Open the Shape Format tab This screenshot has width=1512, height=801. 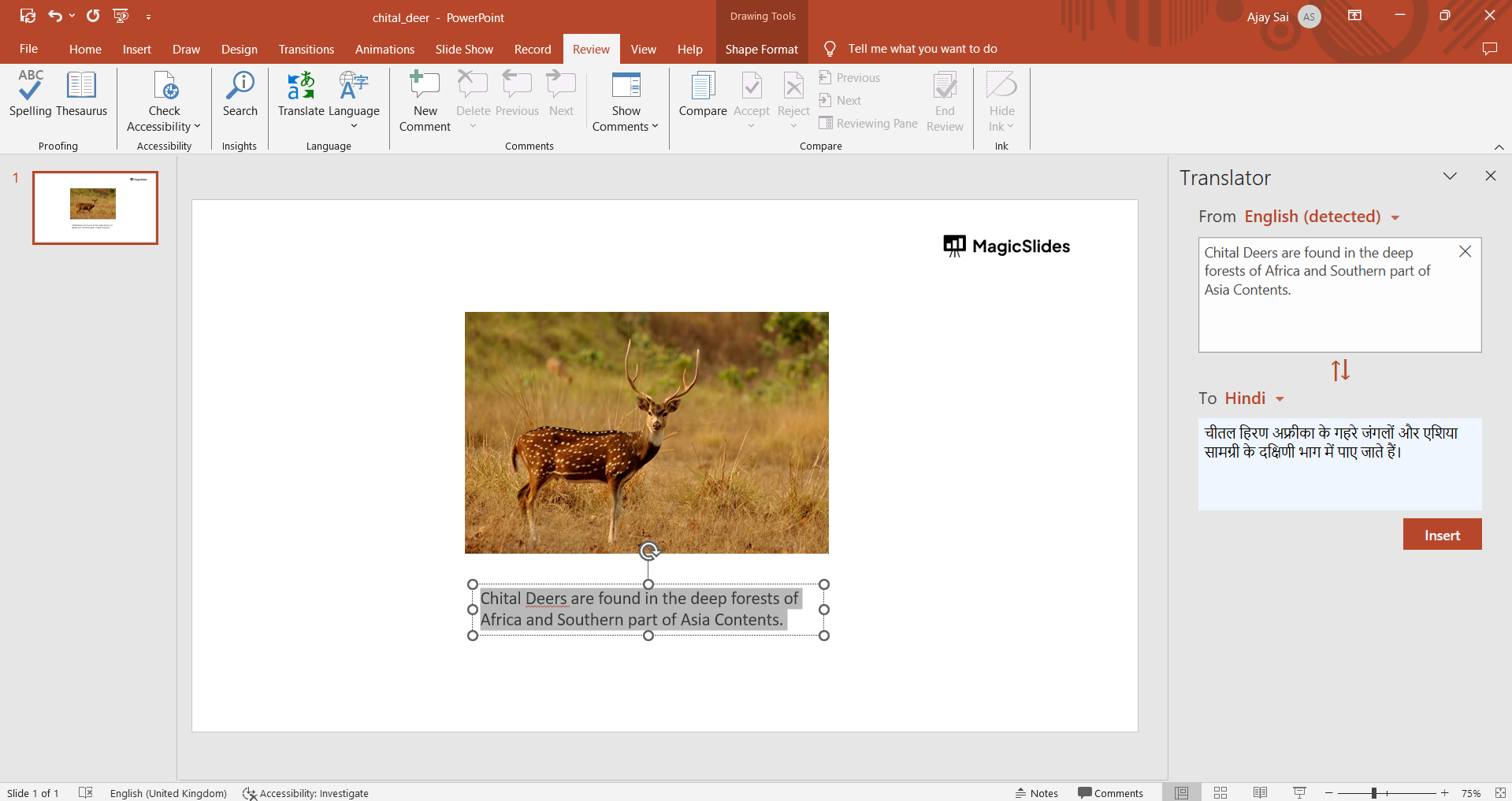click(x=761, y=49)
